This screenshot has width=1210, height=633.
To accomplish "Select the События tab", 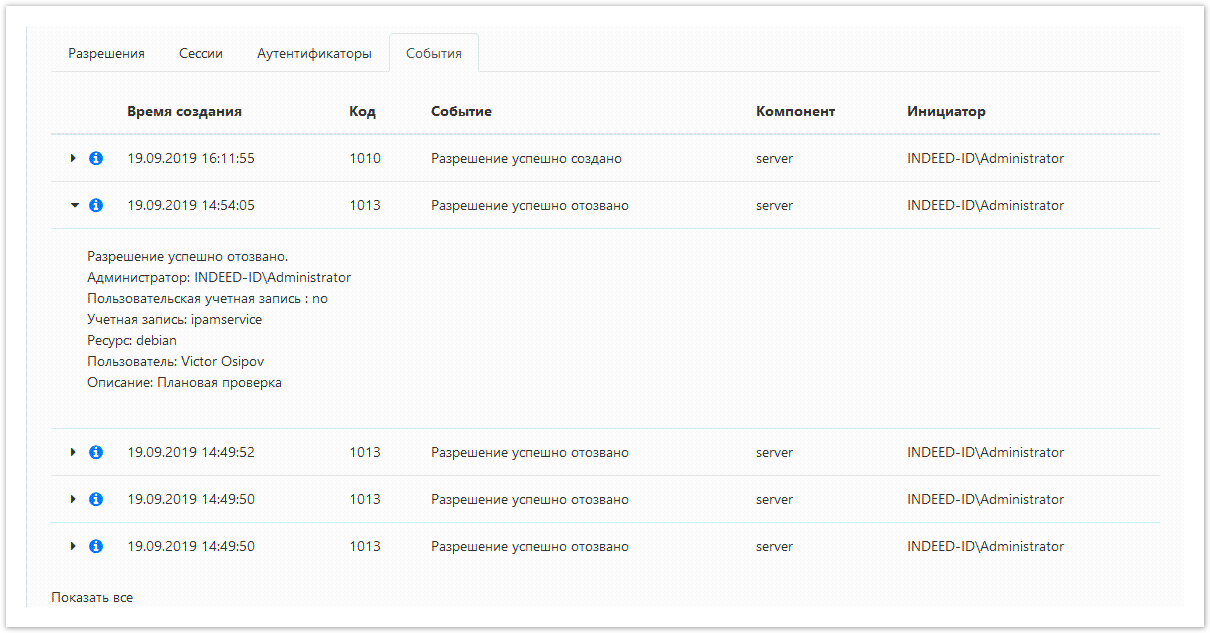I will tap(433, 54).
